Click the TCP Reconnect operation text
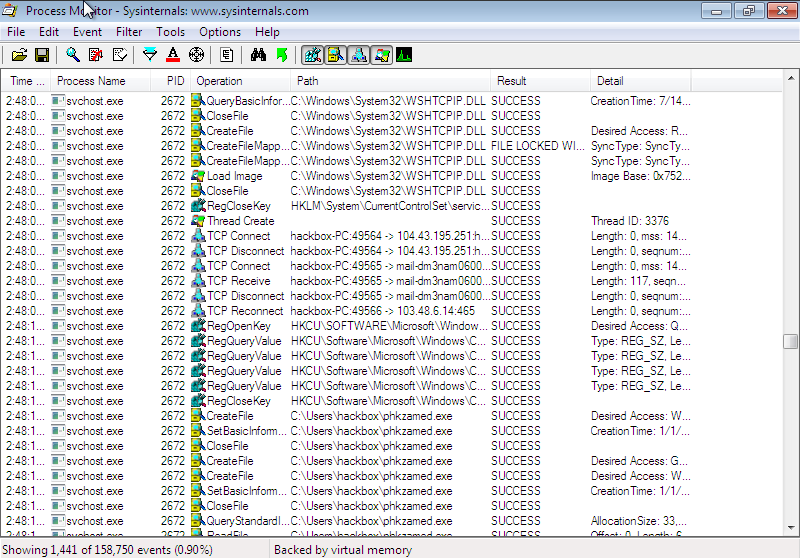This screenshot has width=800, height=558. coord(245,311)
